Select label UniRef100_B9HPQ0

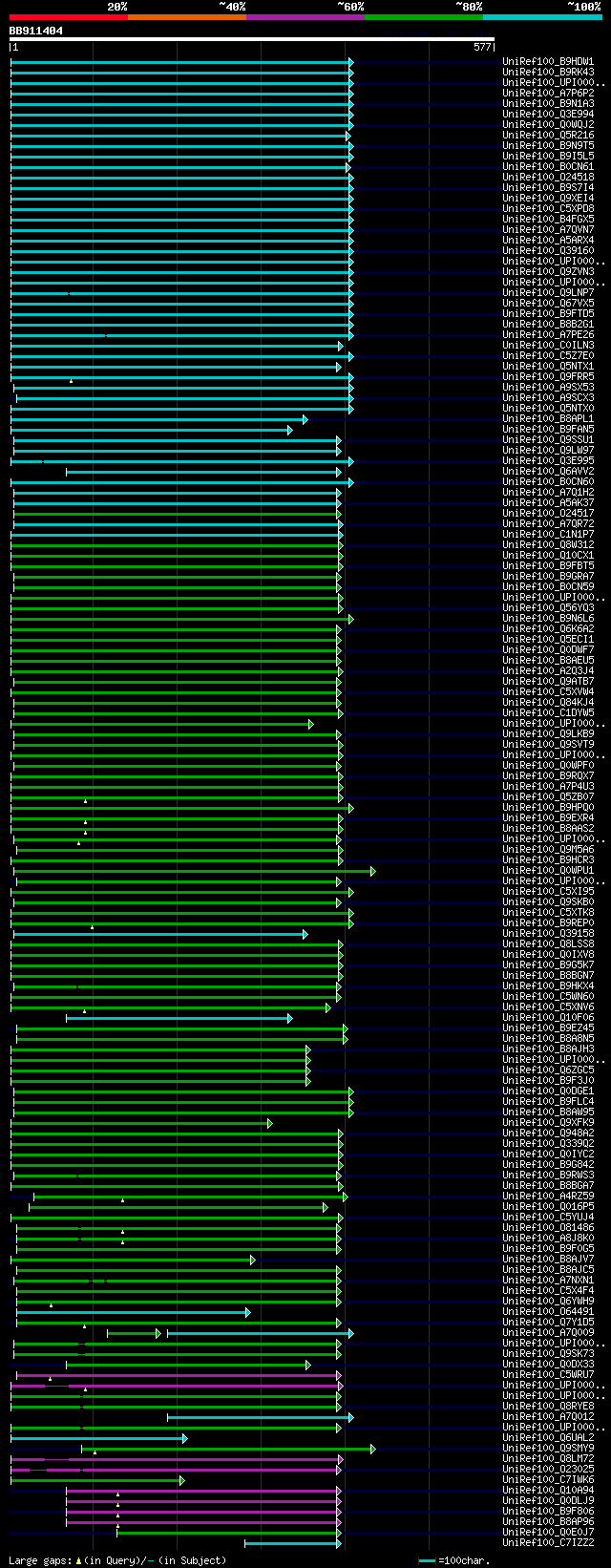[x=548, y=808]
